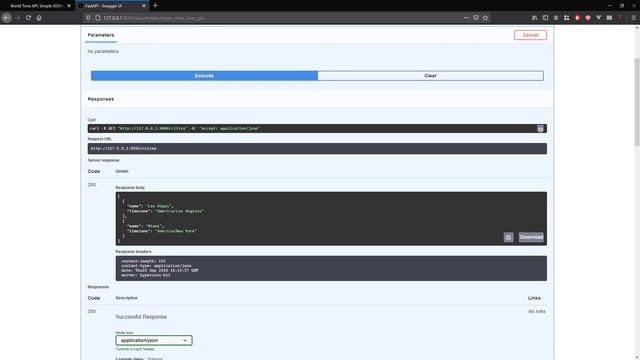Viewport: 640px width, 360px height.
Task: Toggle the browser sidebar icon
Action: (x=545, y=18)
